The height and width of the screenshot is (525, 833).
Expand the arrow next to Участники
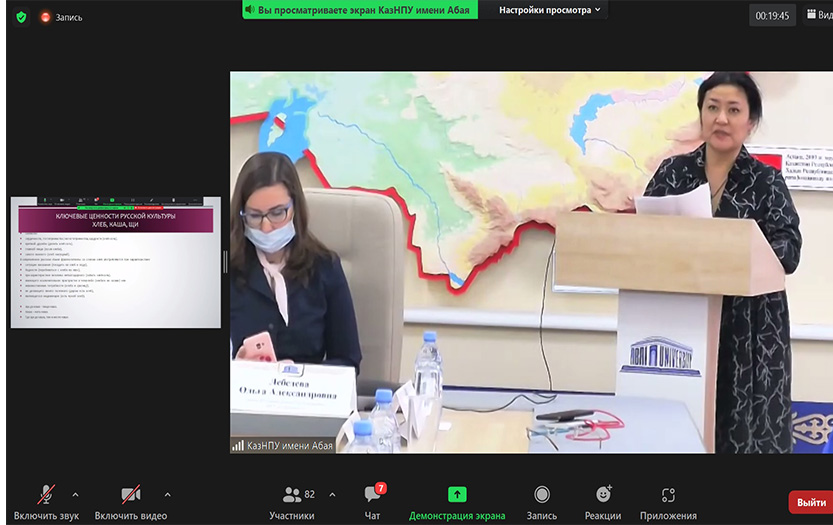coord(332,494)
